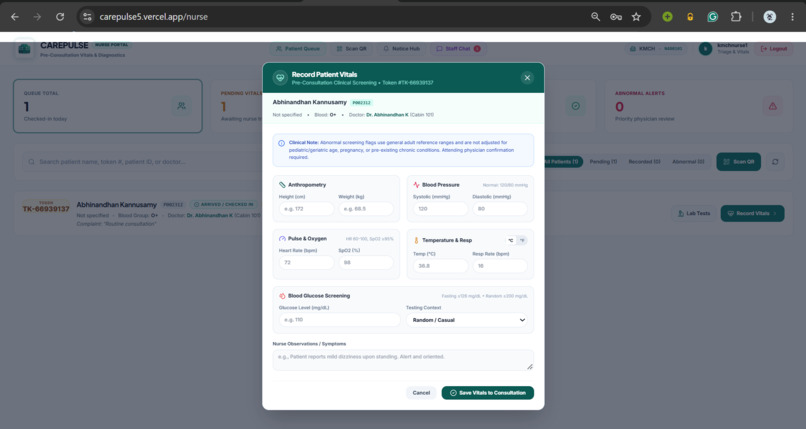This screenshot has height=429, width=806.
Task: Click the site information icon in address bar
Action: point(87,17)
